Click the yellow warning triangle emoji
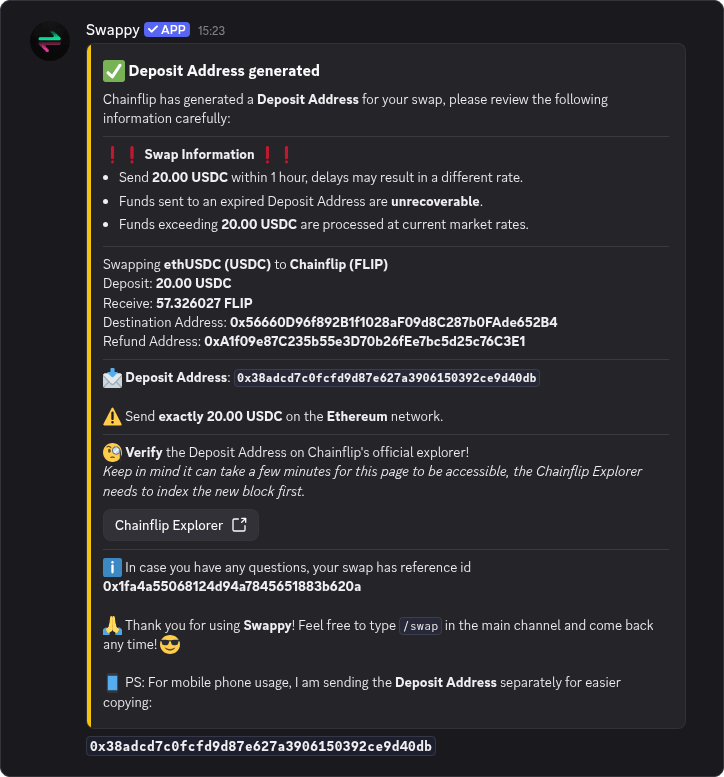Viewport: 724px width, 777px height. tap(112, 416)
